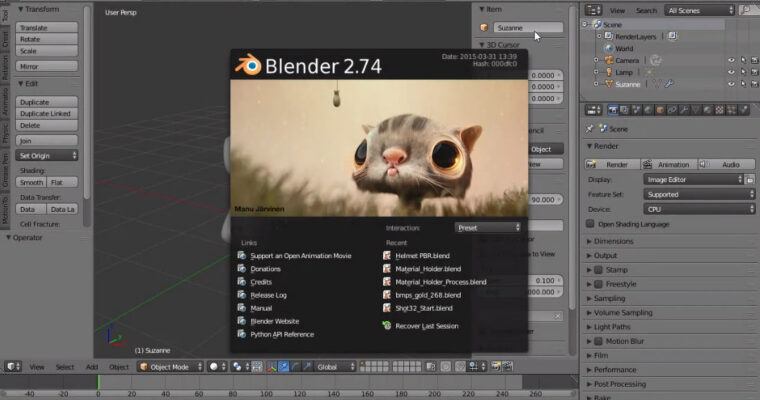Image resolution: width=760 pixels, height=400 pixels.
Task: Toggle Suzanne renderability camera icon
Action: click(x=754, y=84)
